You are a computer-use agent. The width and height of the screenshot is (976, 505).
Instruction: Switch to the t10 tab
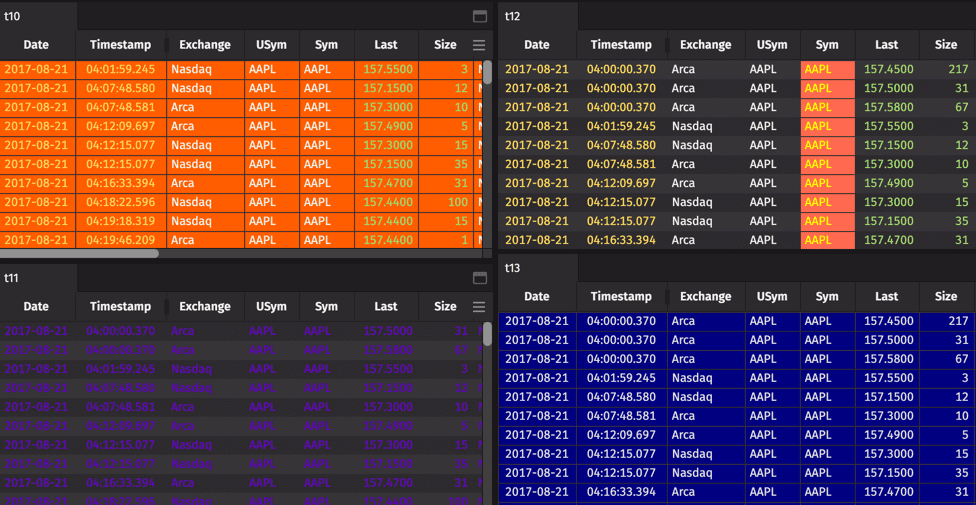[13, 16]
